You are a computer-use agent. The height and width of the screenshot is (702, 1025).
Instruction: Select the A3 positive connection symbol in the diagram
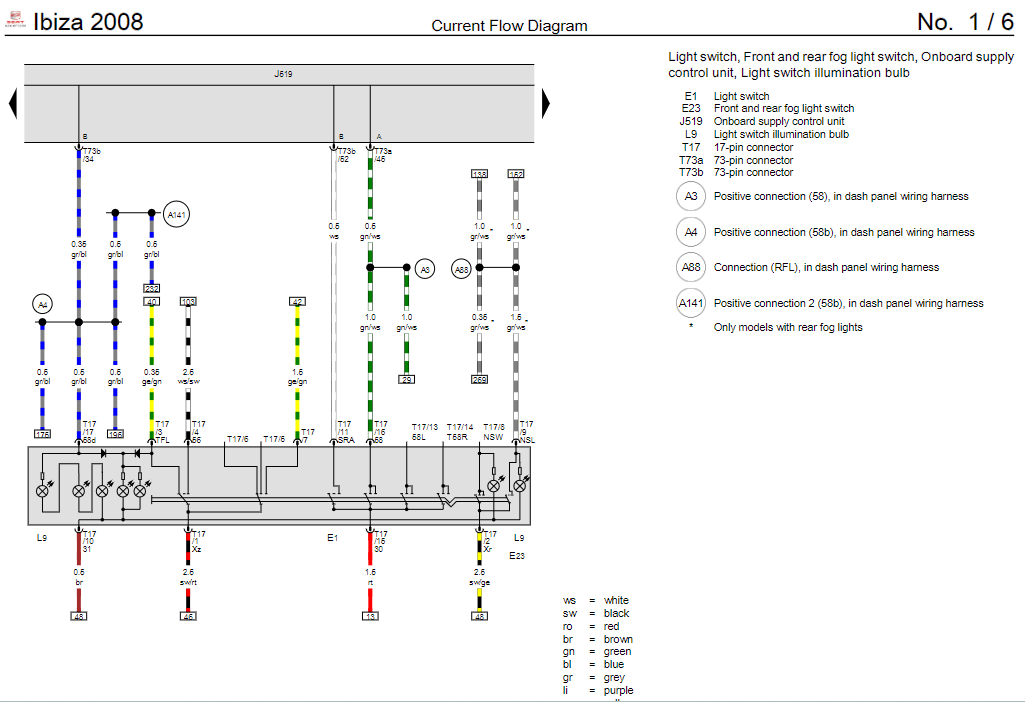click(424, 268)
